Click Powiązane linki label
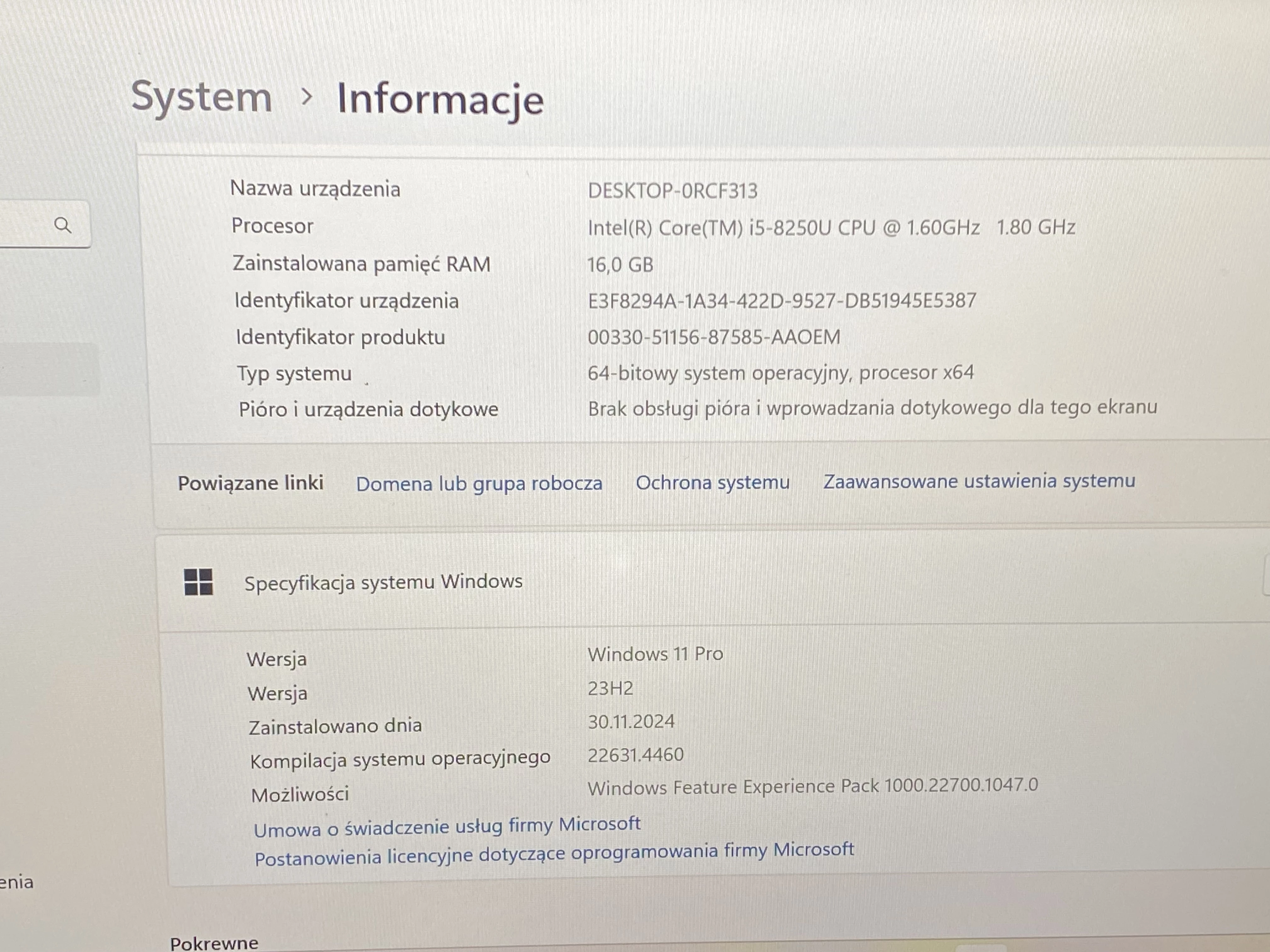 click(x=250, y=483)
